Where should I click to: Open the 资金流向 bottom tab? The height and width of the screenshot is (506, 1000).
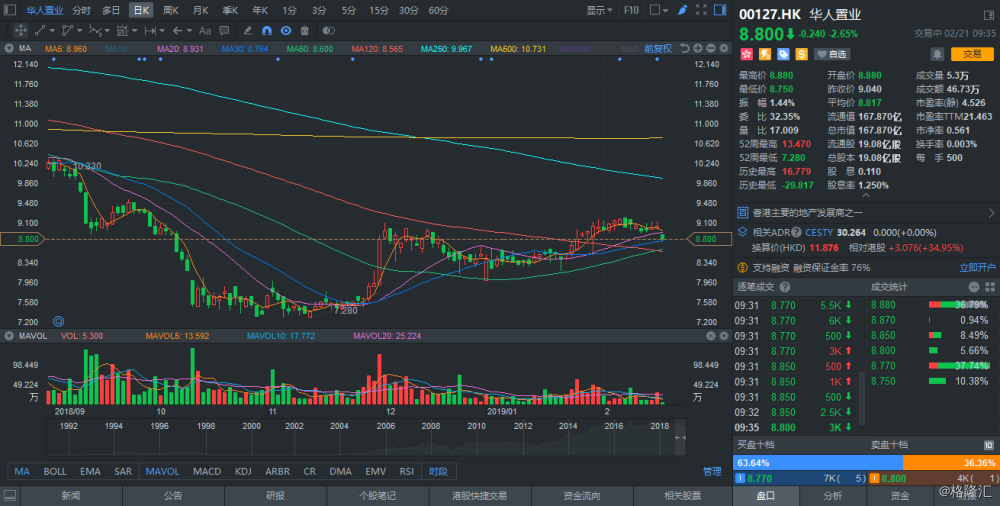(582, 496)
